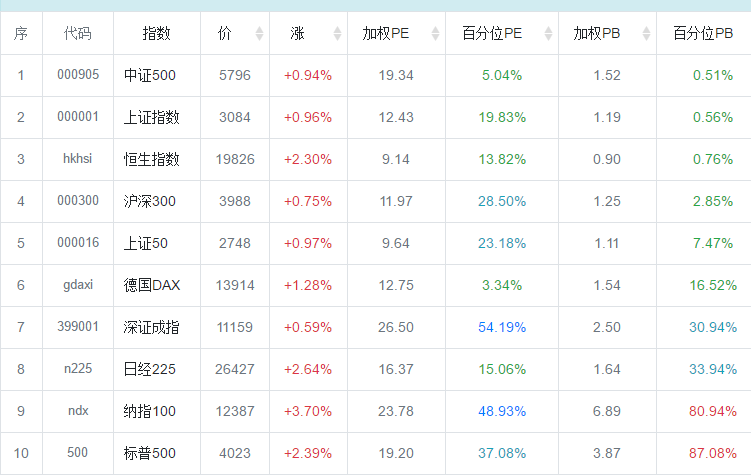Sort by the 涨 column arrows
The width and height of the screenshot is (751, 475).
point(337,34)
